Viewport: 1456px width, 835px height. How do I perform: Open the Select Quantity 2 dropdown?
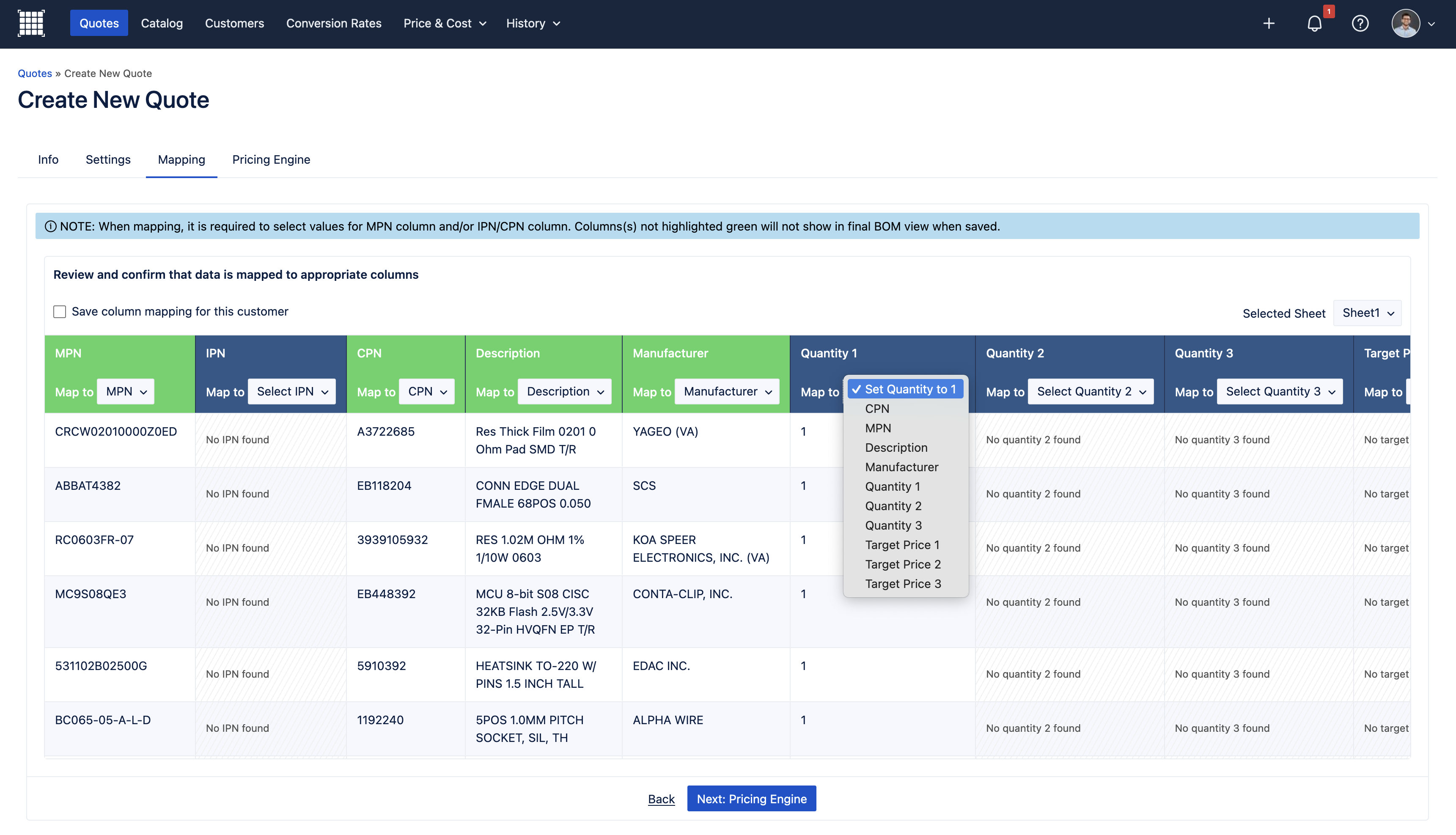pos(1090,392)
